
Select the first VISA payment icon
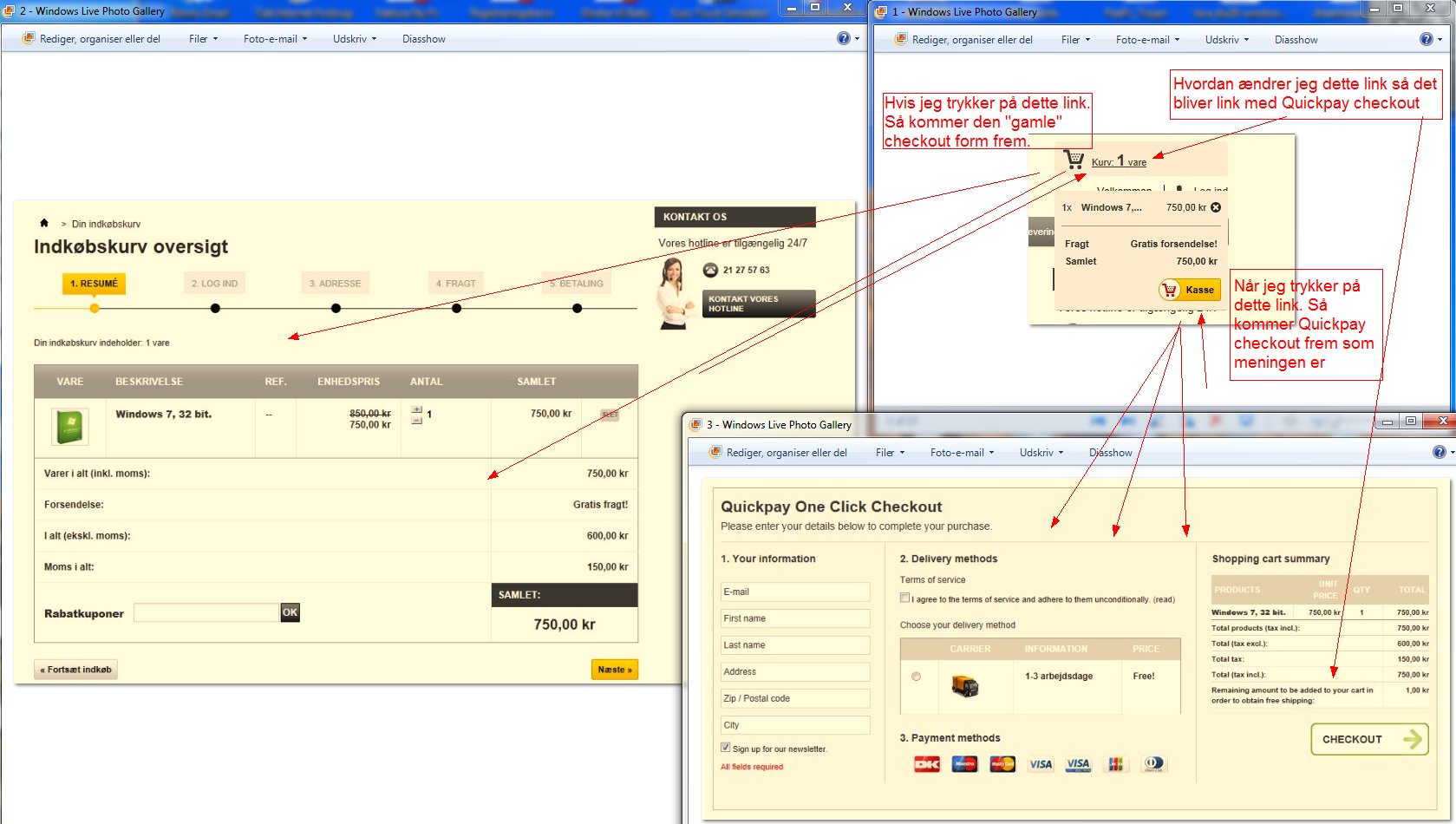coord(1041,764)
